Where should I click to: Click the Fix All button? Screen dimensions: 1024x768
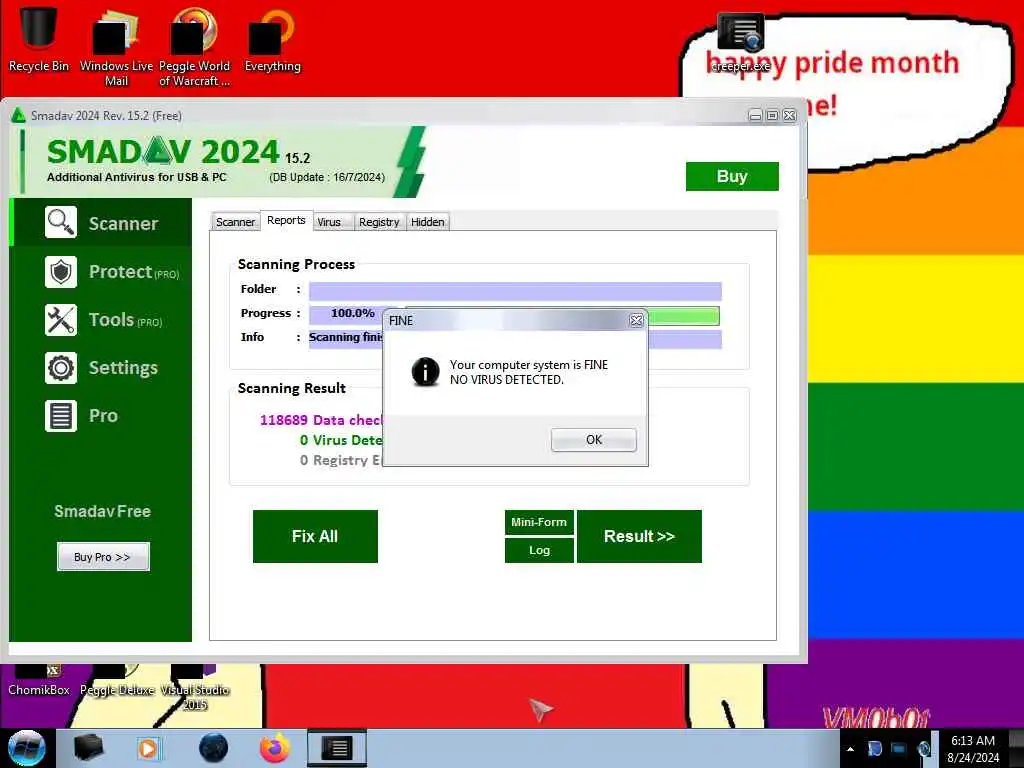click(x=315, y=536)
